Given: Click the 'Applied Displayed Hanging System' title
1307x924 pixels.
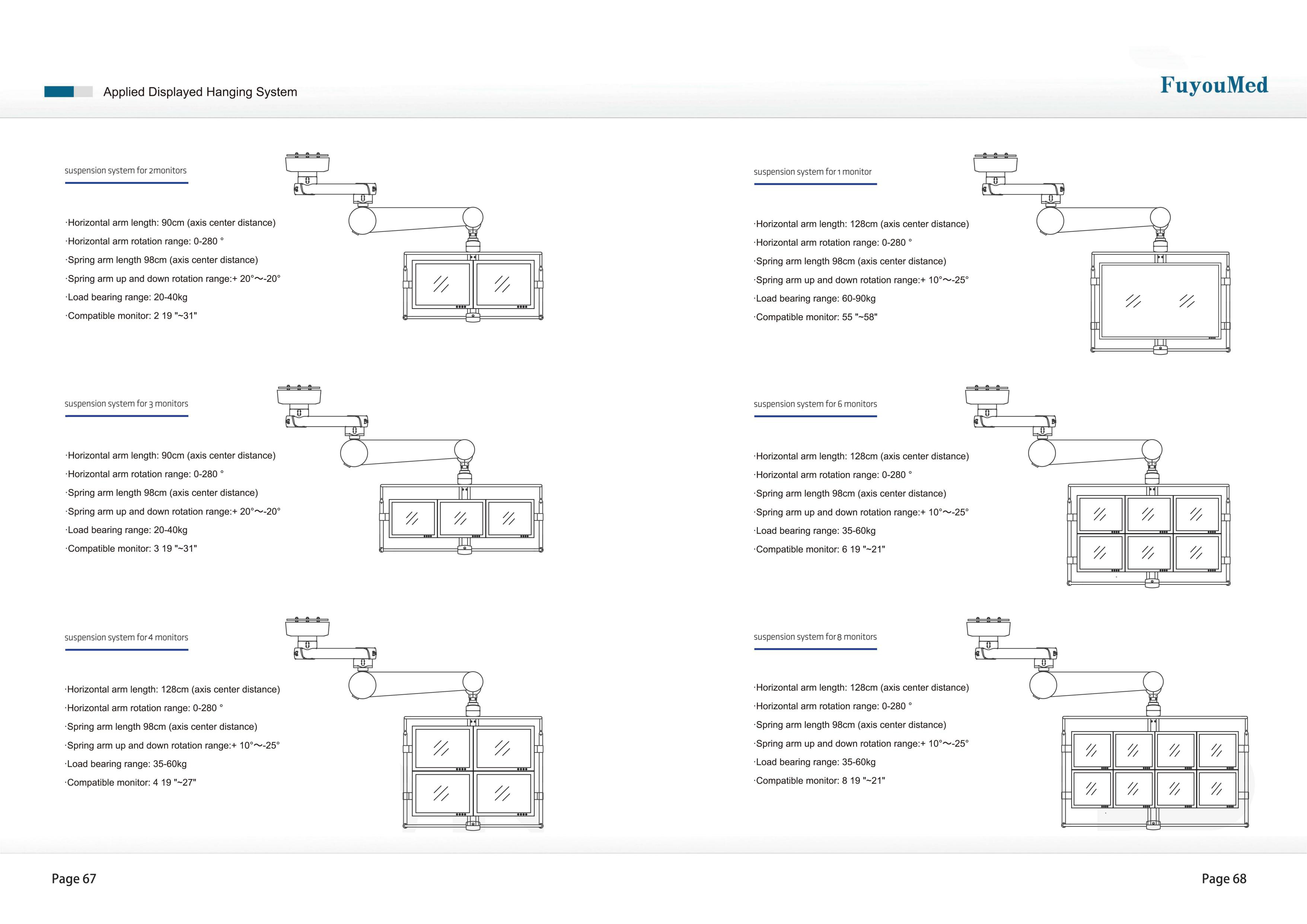Looking at the screenshot, I should (200, 92).
